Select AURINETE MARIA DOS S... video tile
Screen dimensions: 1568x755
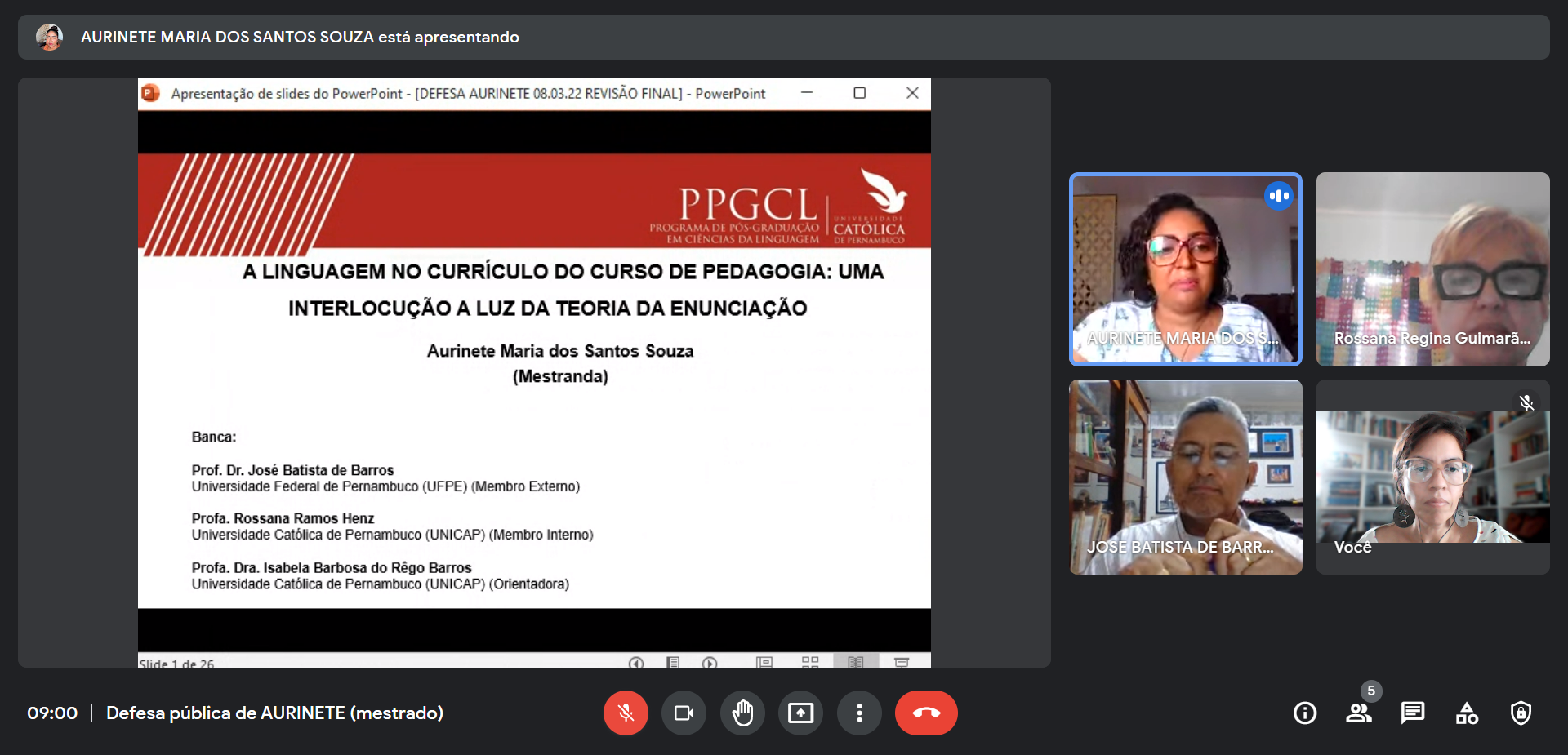pos(1186,269)
